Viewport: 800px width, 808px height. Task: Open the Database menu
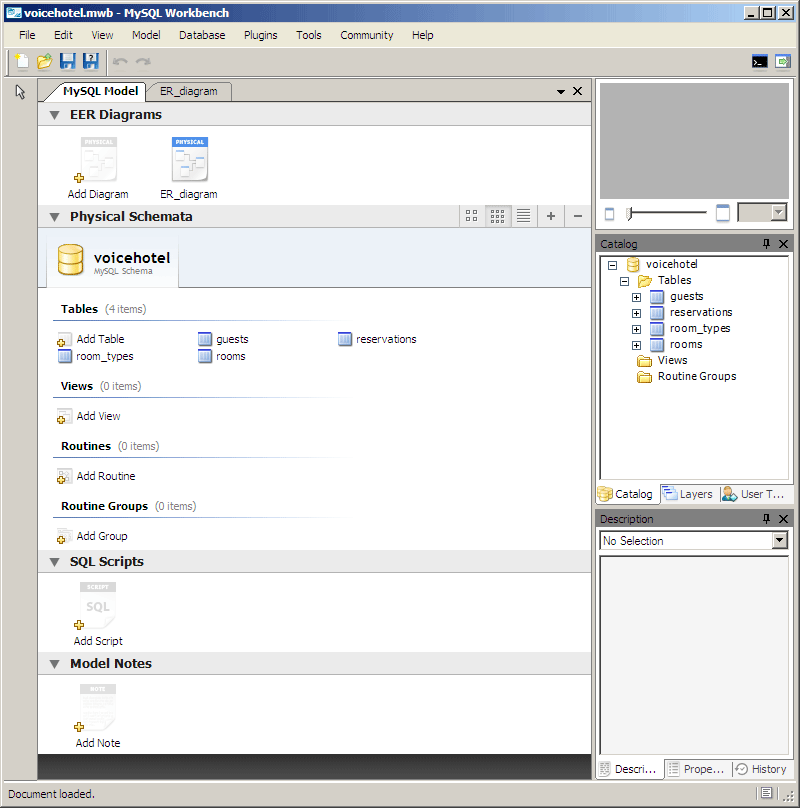coord(202,35)
